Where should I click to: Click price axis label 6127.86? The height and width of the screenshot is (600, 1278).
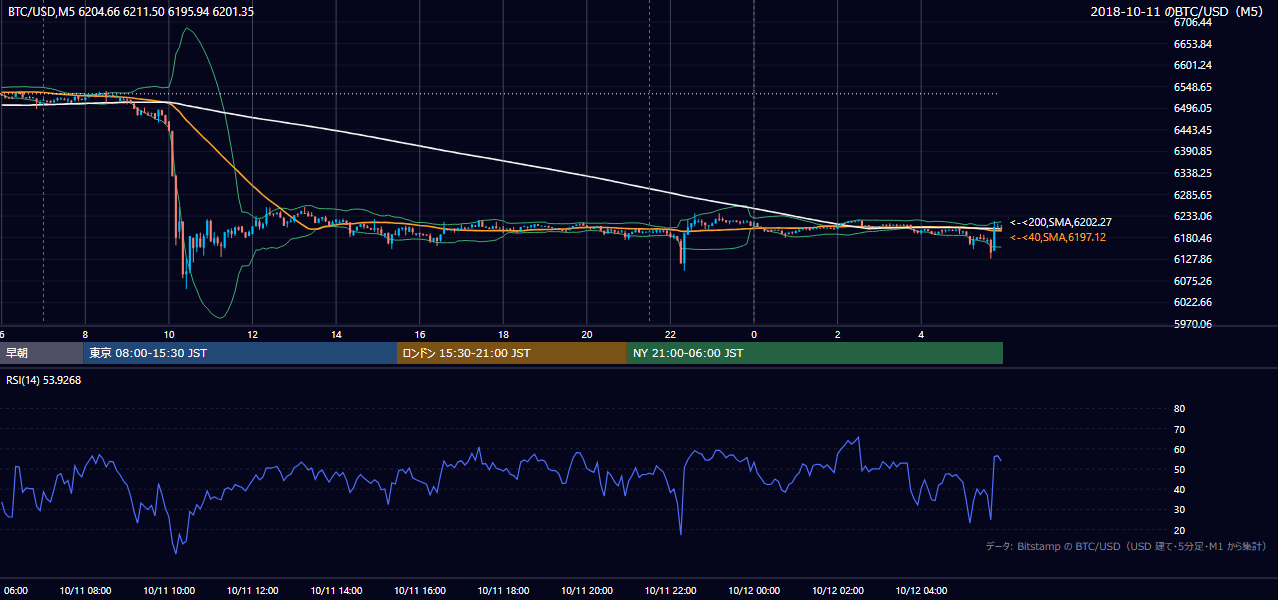click(1193, 259)
